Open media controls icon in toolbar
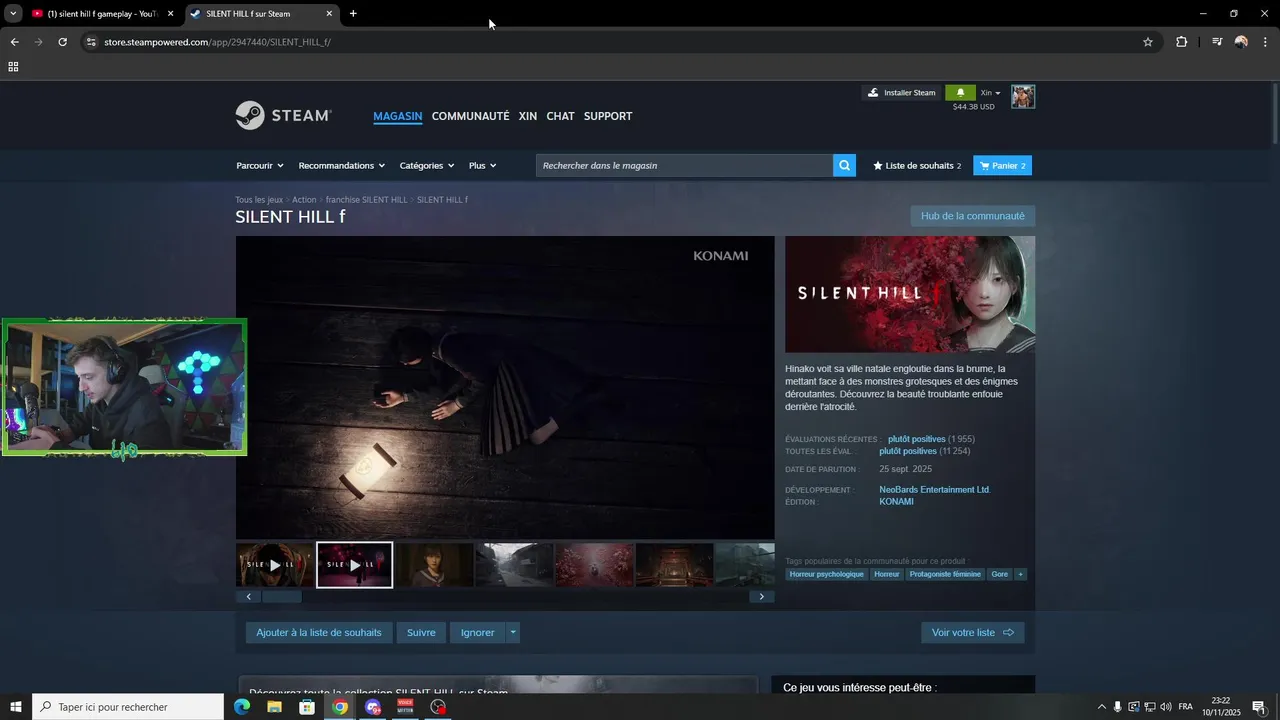This screenshot has height=720, width=1280. pos(1217,42)
